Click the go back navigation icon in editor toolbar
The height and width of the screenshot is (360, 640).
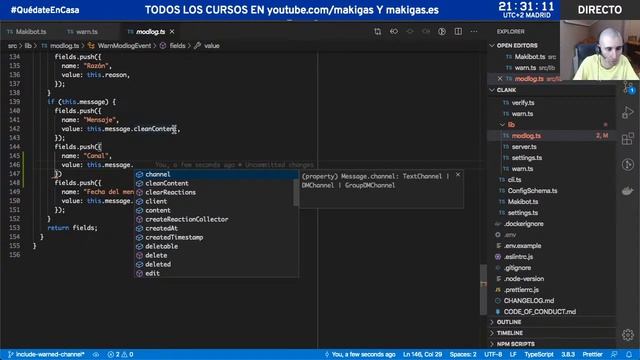(x=393, y=31)
